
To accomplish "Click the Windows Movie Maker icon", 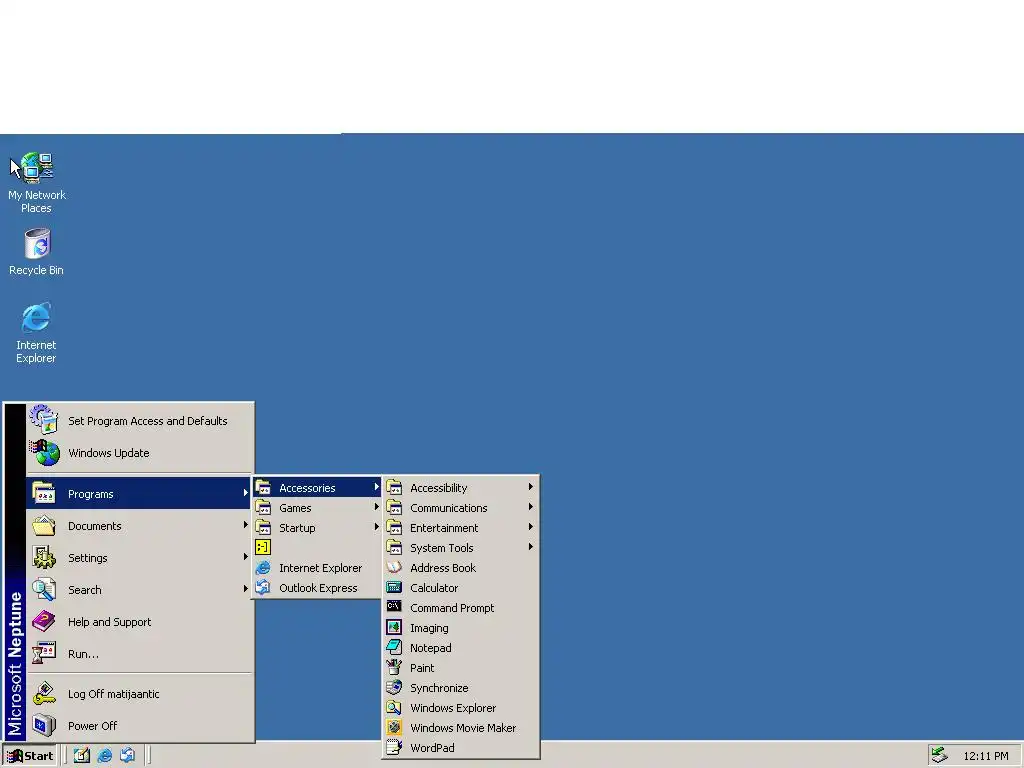I will (394, 728).
